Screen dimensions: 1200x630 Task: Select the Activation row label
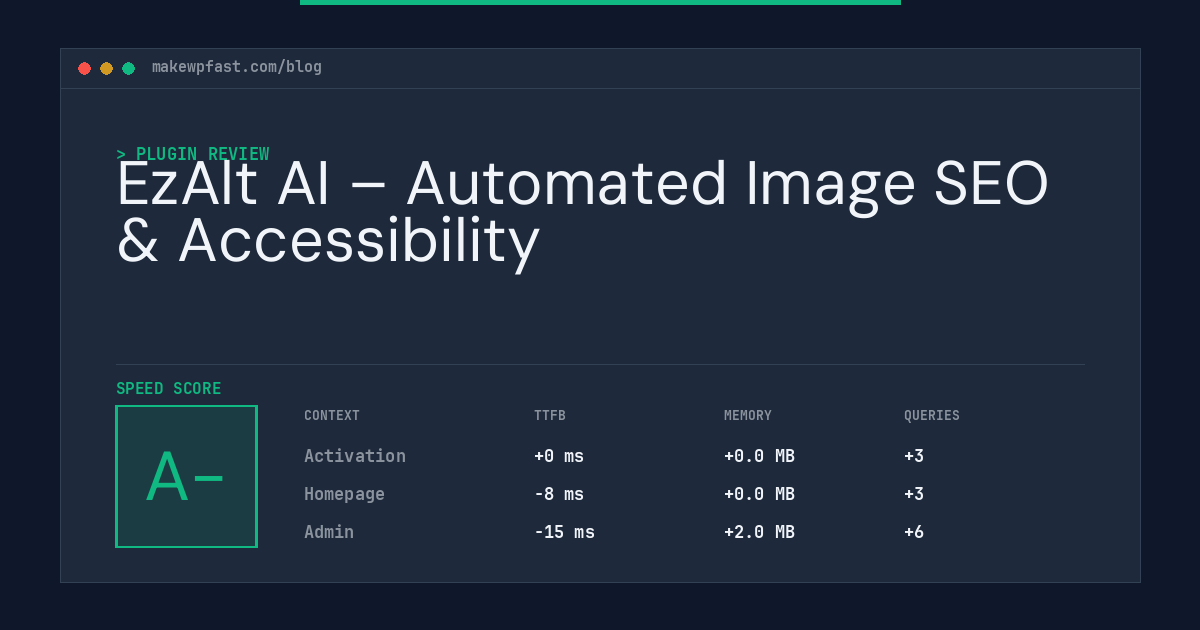tap(355, 456)
